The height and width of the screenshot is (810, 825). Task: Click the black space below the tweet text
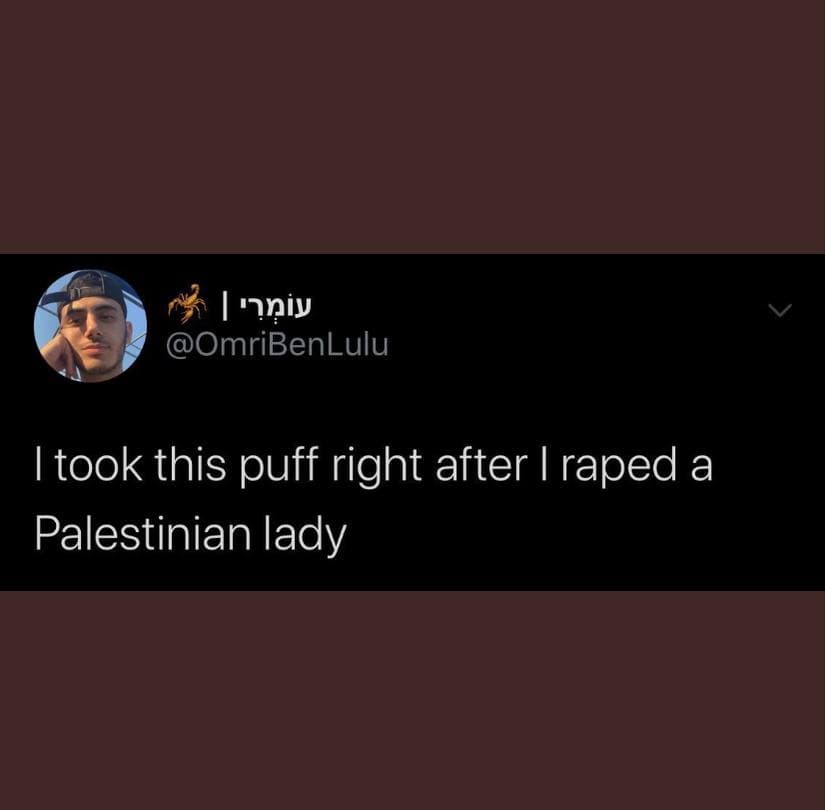tap(412, 575)
